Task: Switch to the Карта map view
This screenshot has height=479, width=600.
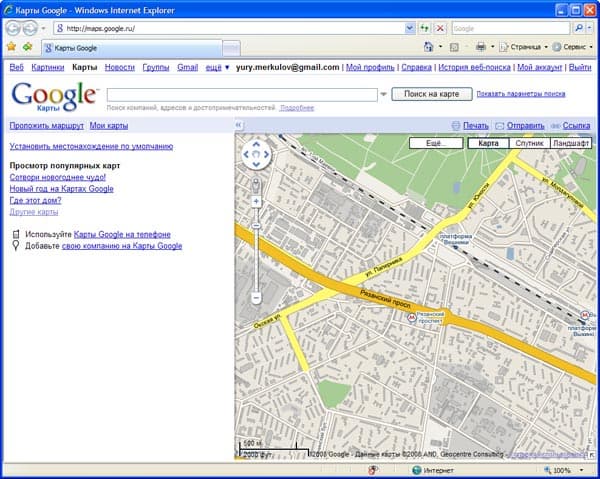Action: tap(488, 143)
